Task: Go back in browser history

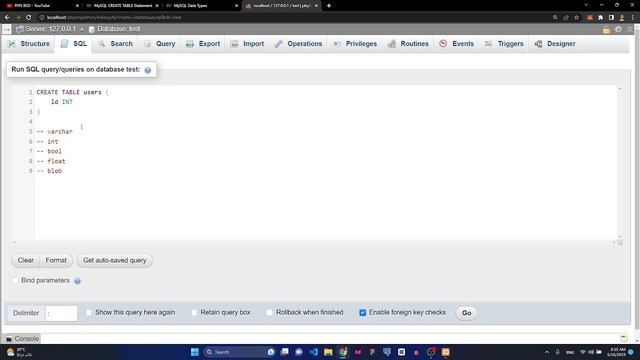Action: click(7, 18)
